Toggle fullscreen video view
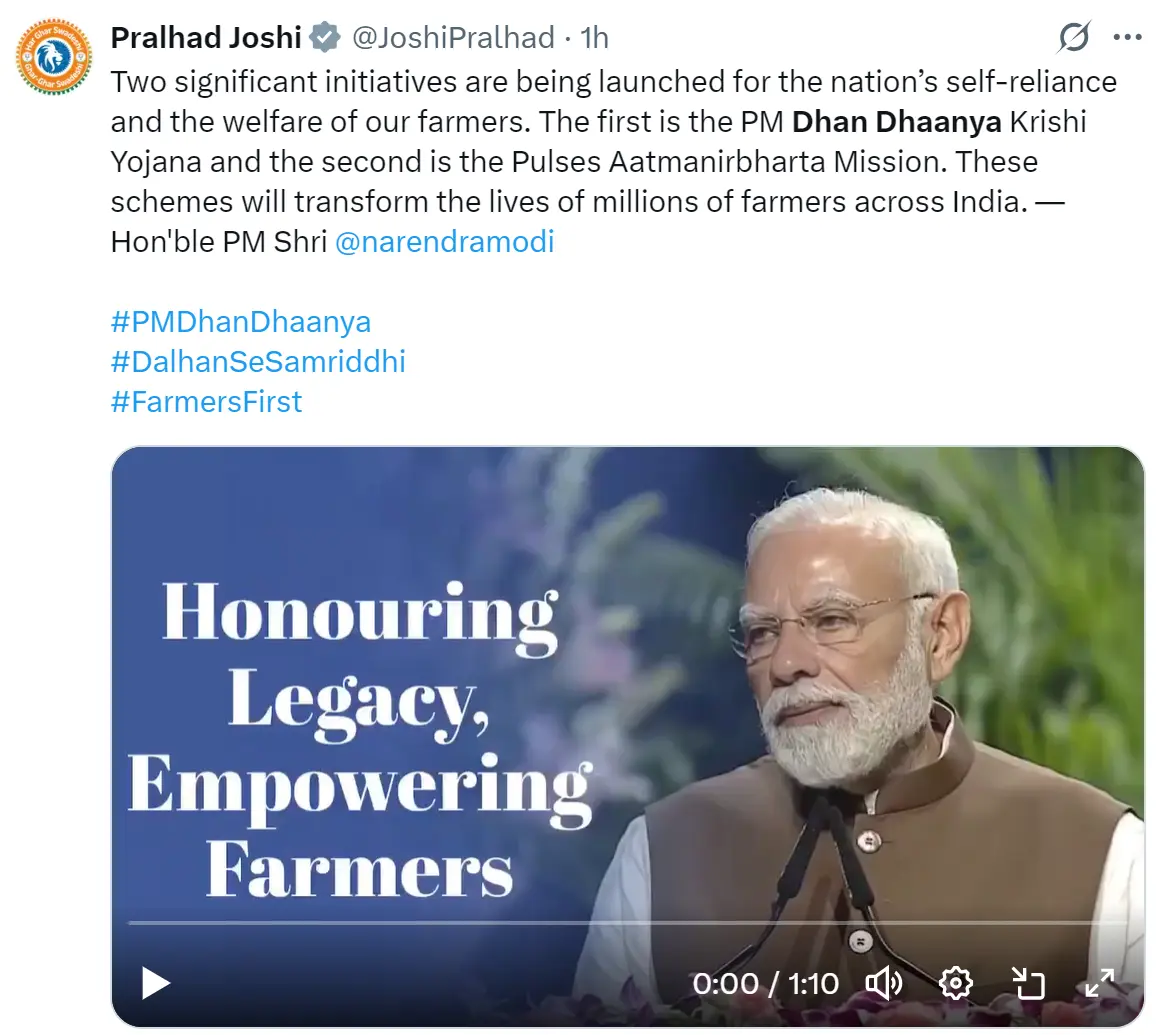 pos(1100,983)
